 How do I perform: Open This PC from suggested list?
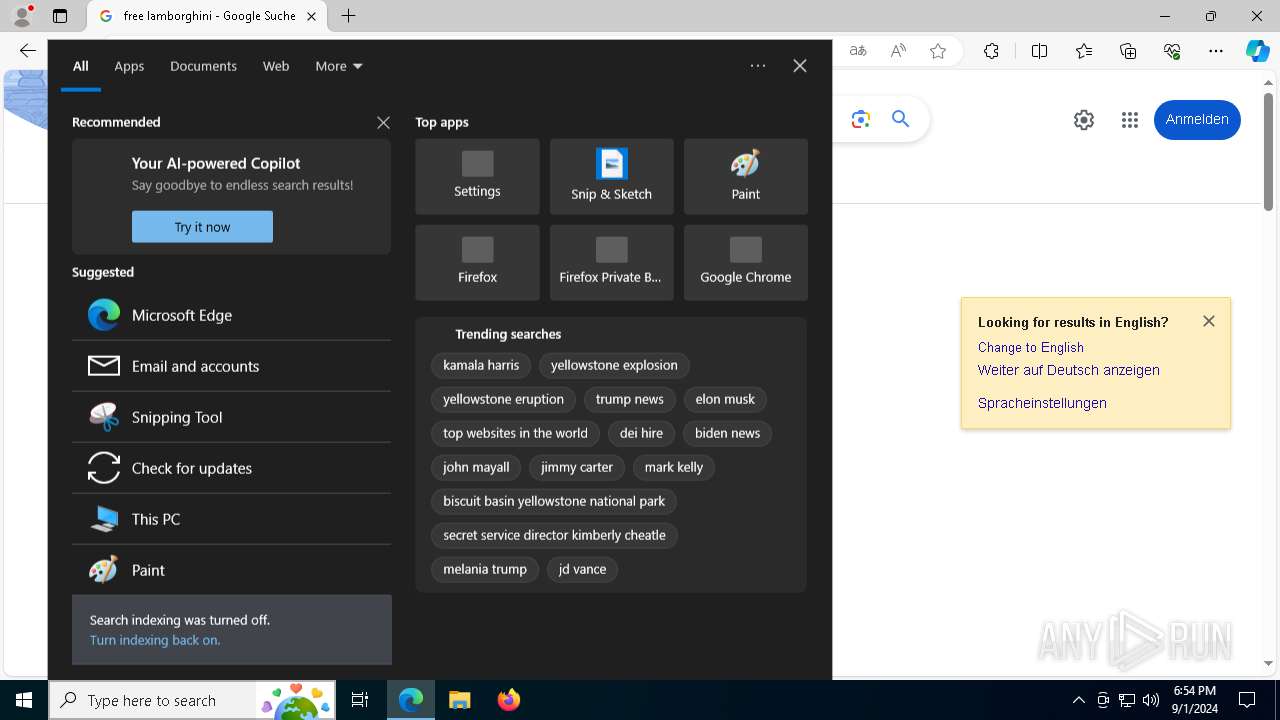231,519
